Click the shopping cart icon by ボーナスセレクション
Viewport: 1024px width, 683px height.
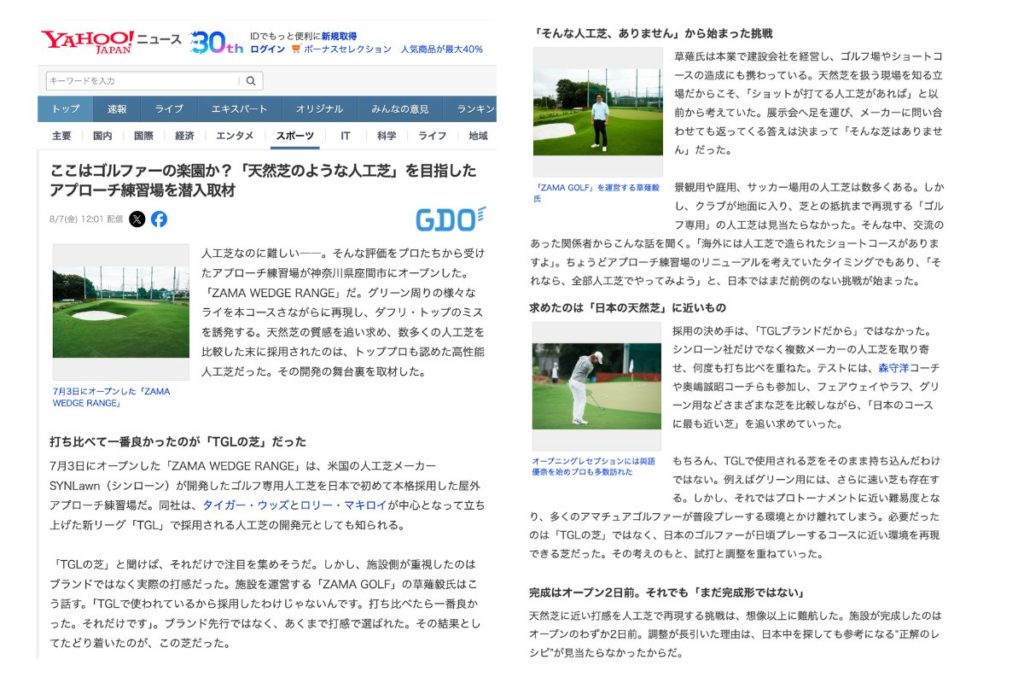296,49
